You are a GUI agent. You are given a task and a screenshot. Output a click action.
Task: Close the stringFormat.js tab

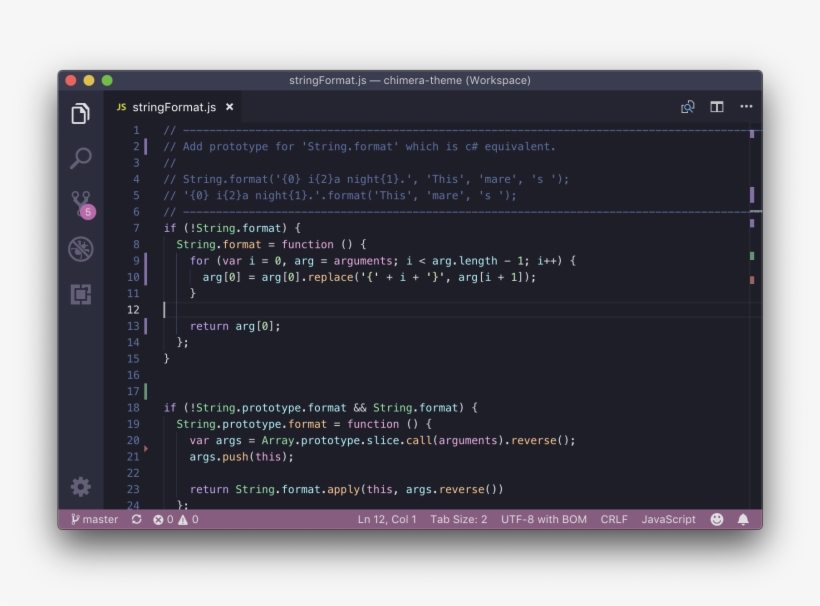tap(229, 107)
